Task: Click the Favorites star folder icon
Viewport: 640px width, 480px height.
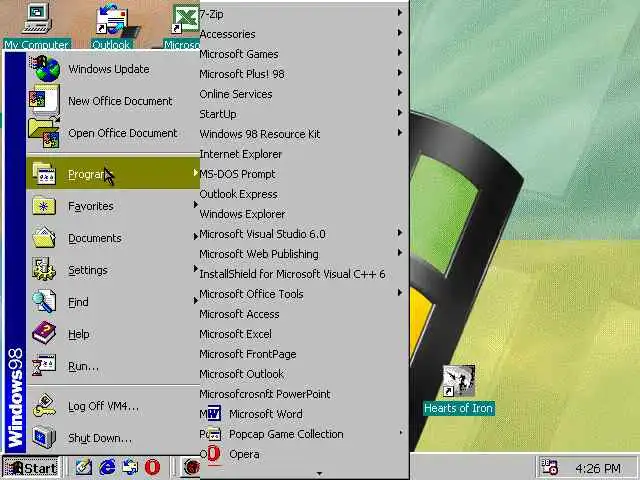Action: pyautogui.click(x=44, y=206)
